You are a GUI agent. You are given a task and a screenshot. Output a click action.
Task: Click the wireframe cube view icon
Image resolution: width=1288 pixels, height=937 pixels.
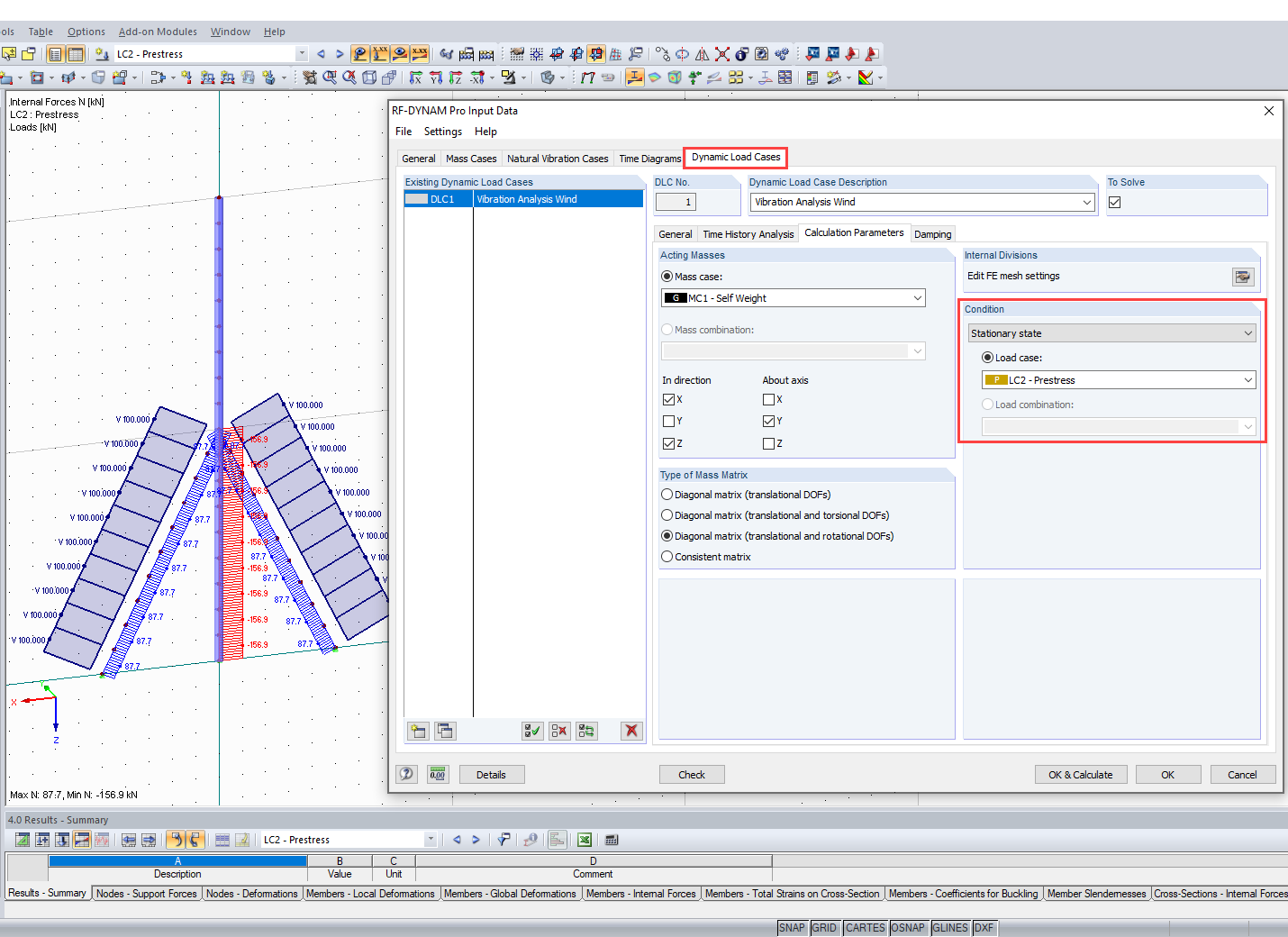click(369, 77)
